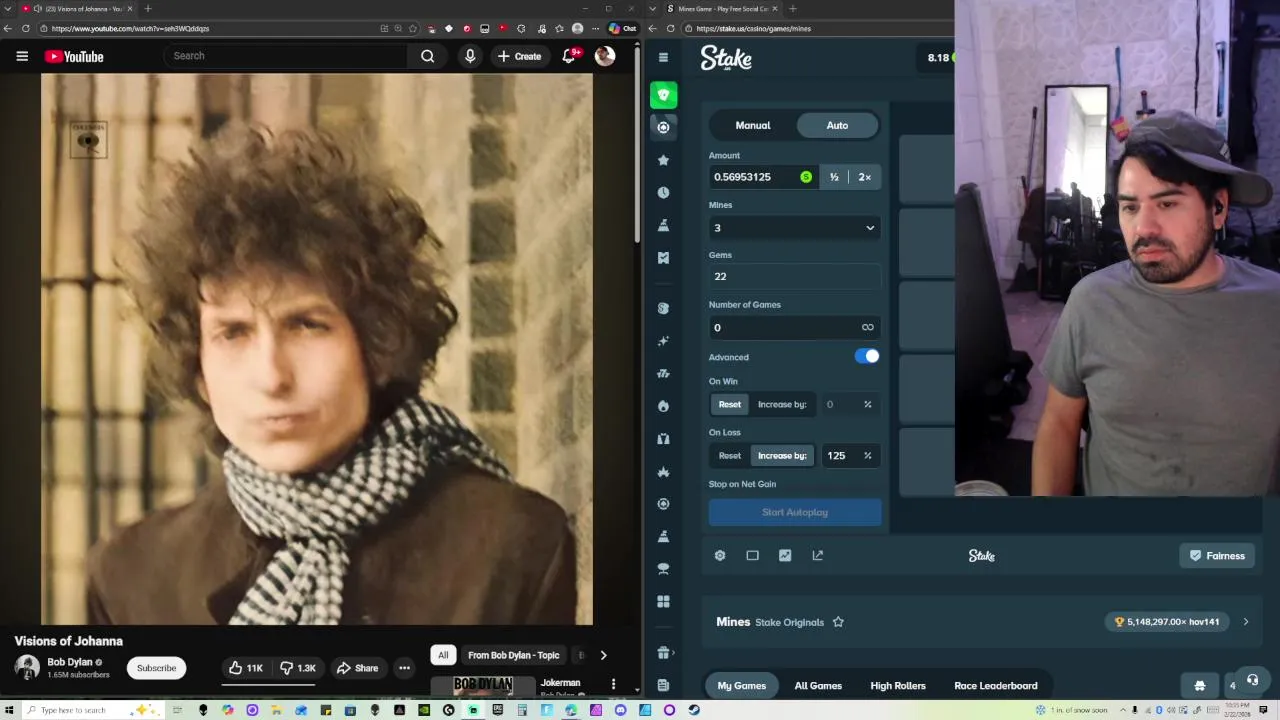Open Stake sidebar hamburger menu
This screenshot has width=1280, height=720.
(x=663, y=57)
